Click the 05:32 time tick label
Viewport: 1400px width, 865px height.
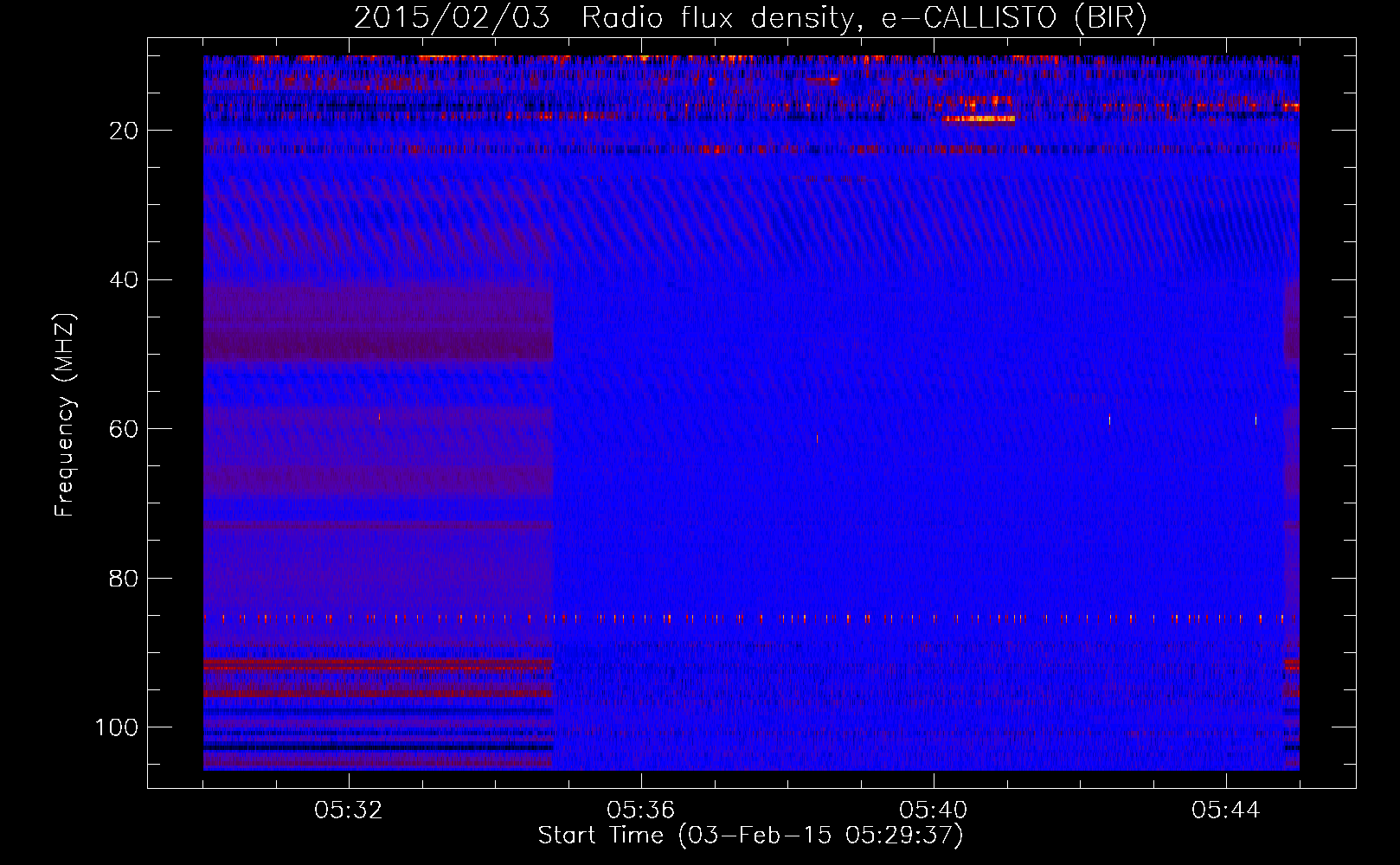point(349,811)
